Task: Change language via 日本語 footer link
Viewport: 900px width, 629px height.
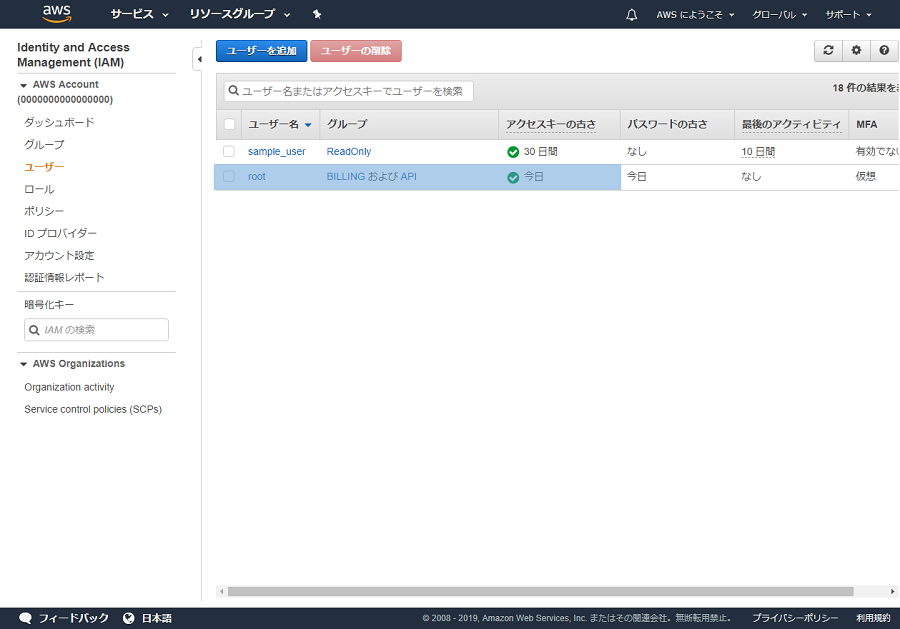Action: pyautogui.click(x=157, y=618)
